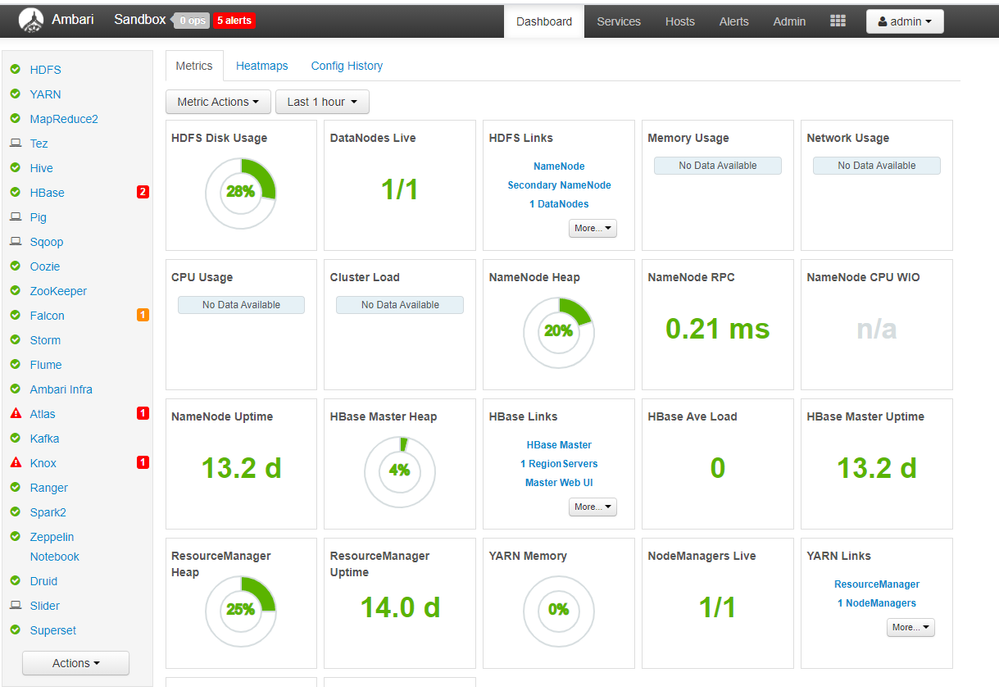Viewport: 999px width, 687px height.
Task: Click the 5 alerts button
Action: [234, 20]
